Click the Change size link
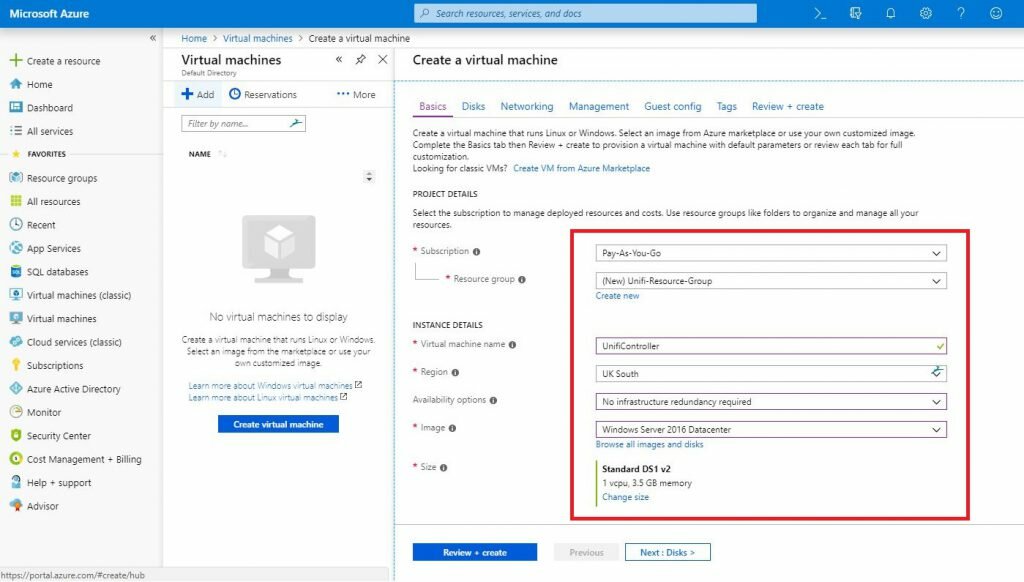This screenshot has width=1024, height=582. pos(626,497)
